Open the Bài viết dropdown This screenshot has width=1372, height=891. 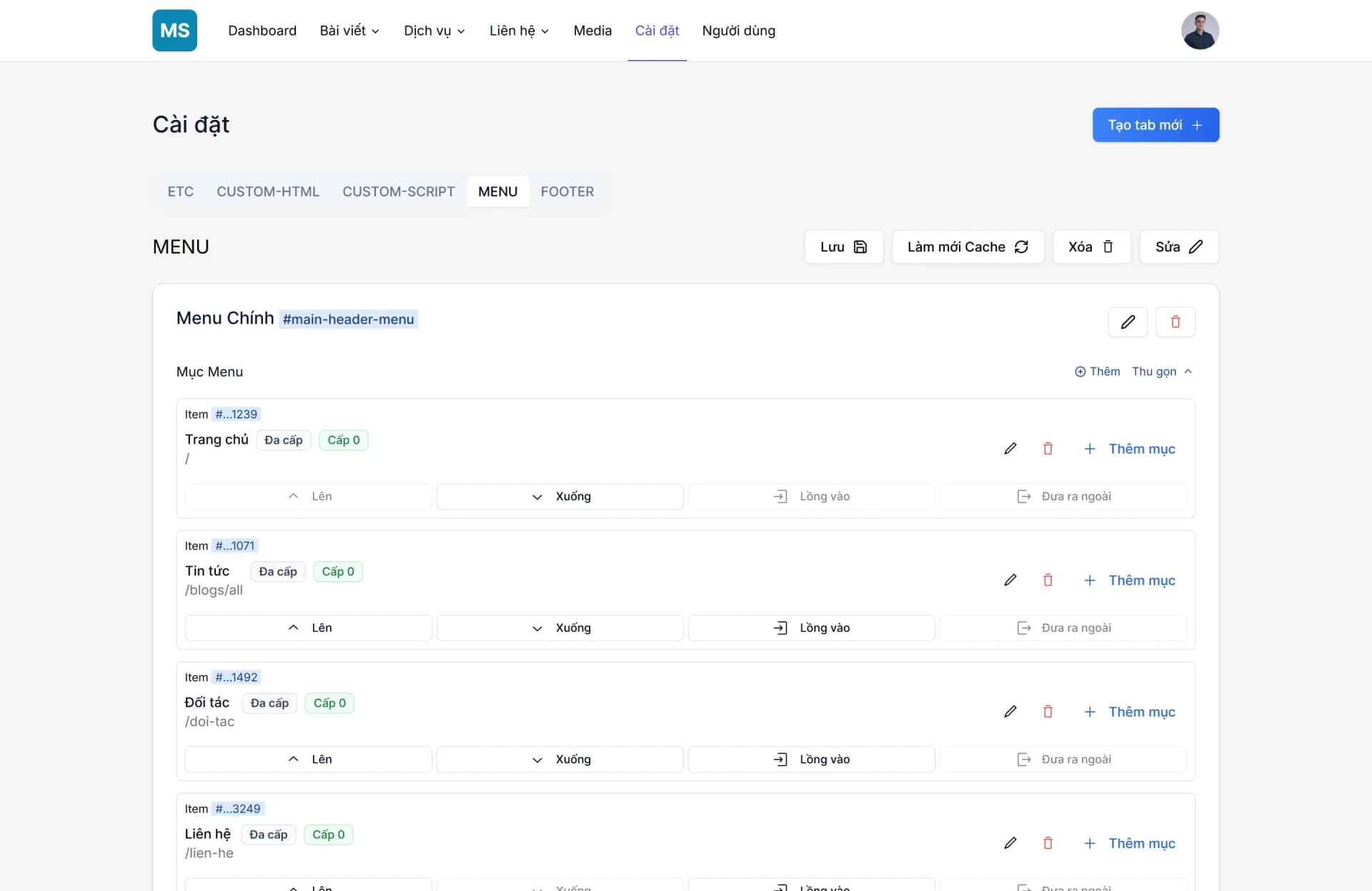(349, 31)
